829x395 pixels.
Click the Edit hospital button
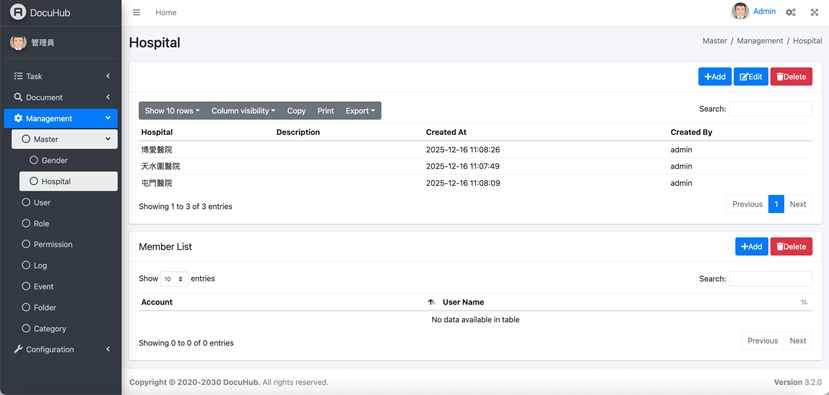pos(751,77)
